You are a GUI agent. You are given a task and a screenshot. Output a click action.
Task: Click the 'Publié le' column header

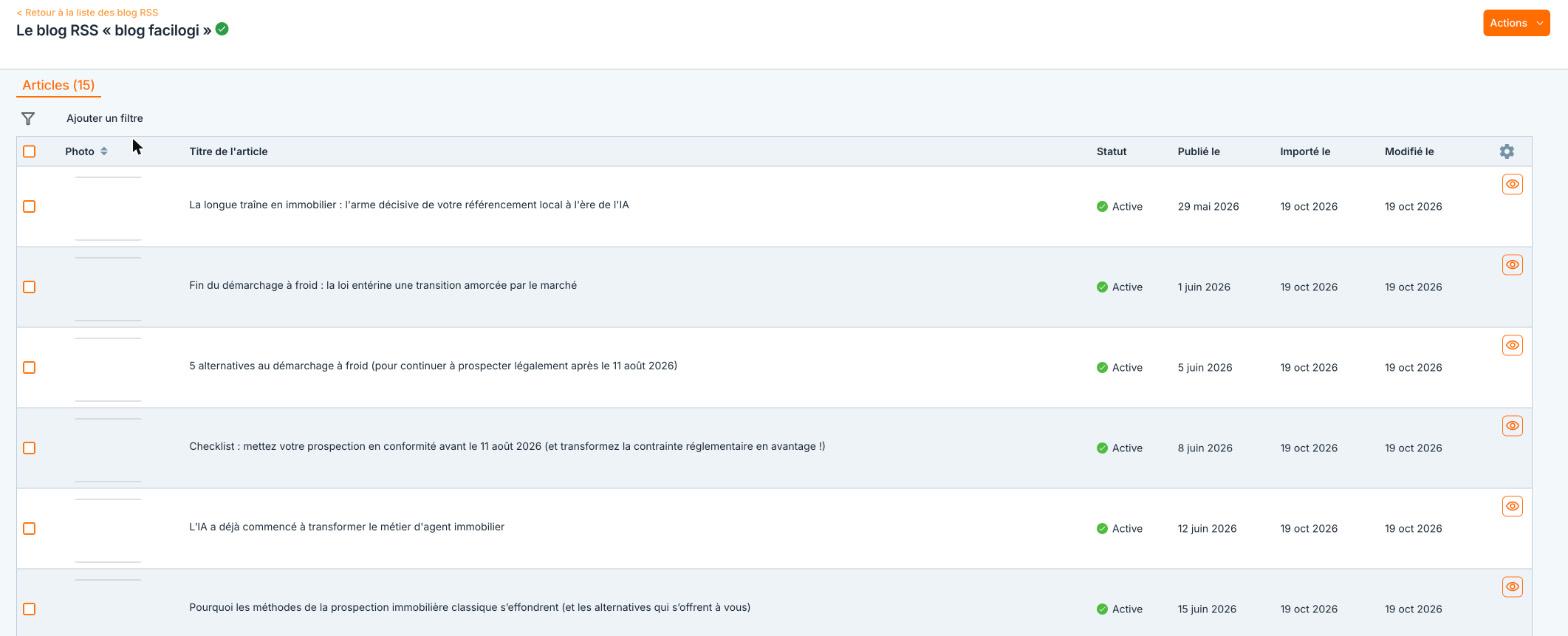1199,151
